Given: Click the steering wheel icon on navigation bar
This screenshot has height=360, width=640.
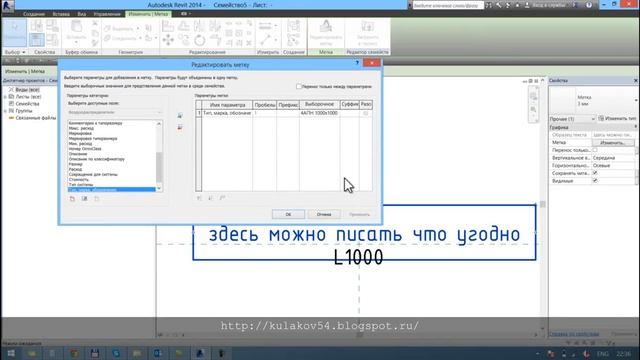Looking at the screenshot, I should (533, 96).
